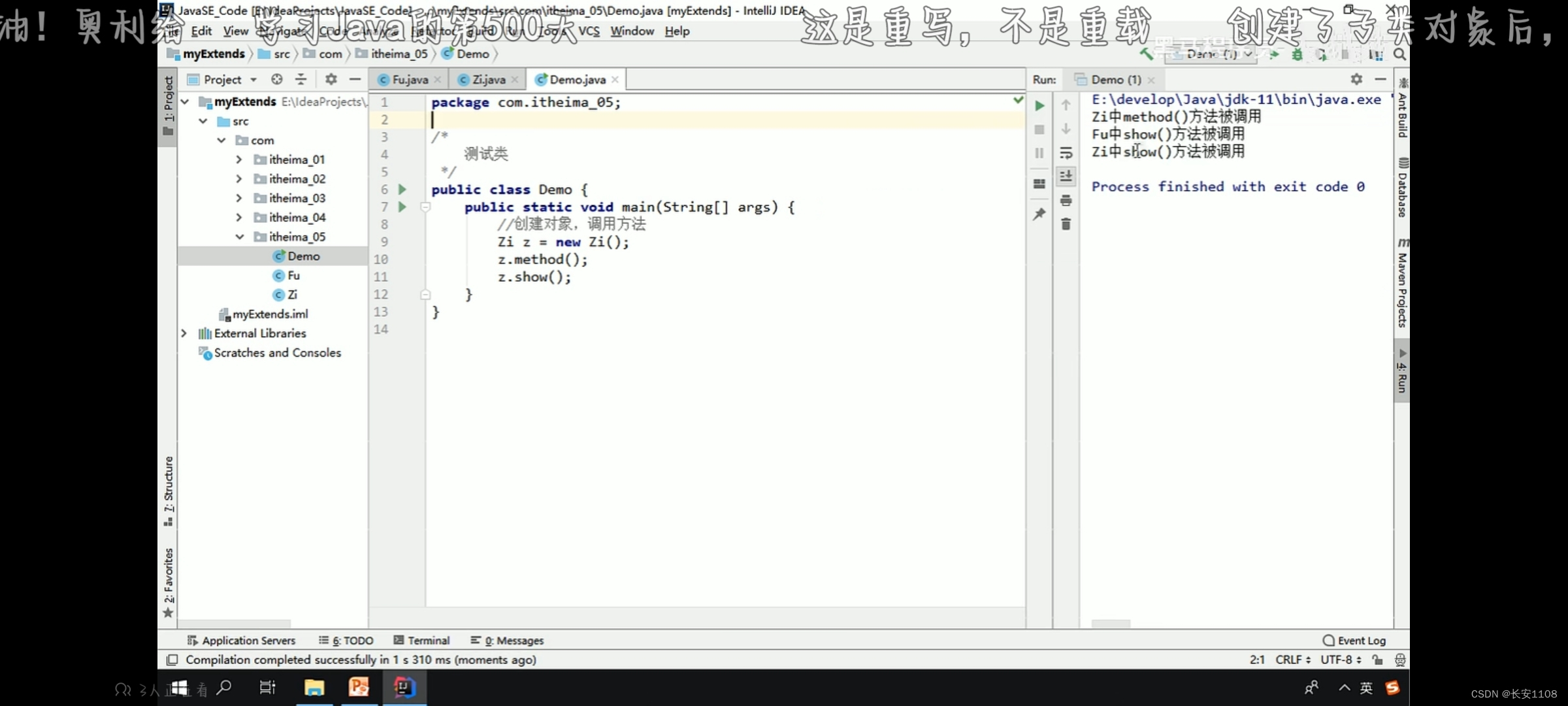The height and width of the screenshot is (706, 1568).
Task: Click the Up the stack trace arrow
Action: click(x=1066, y=105)
